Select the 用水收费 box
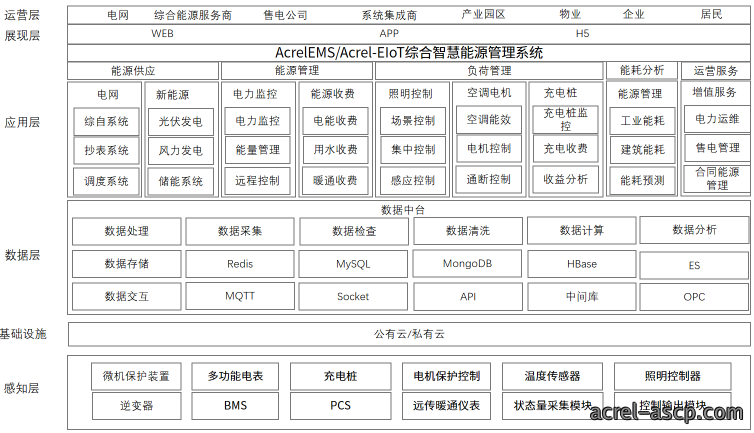Viewport: 754px width, 433px height. (x=335, y=150)
